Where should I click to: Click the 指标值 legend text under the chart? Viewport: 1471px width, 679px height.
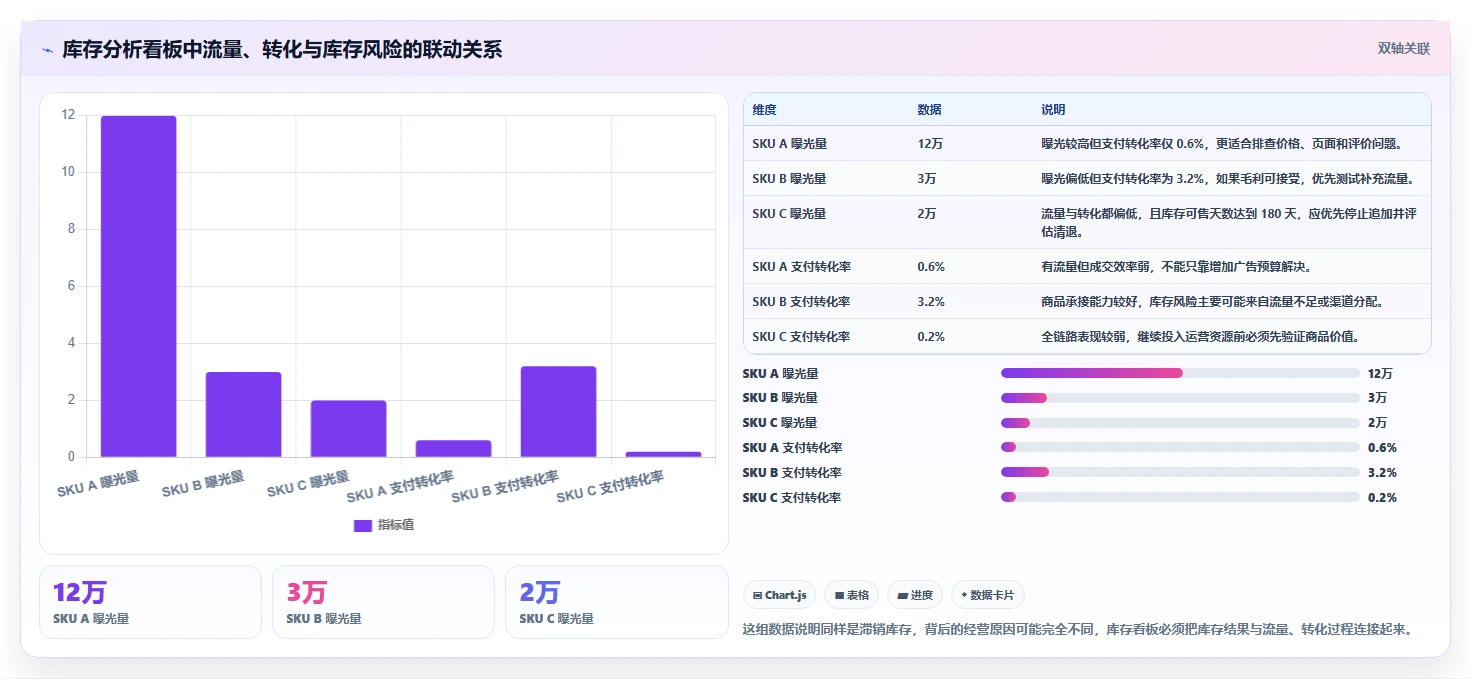tap(395, 525)
